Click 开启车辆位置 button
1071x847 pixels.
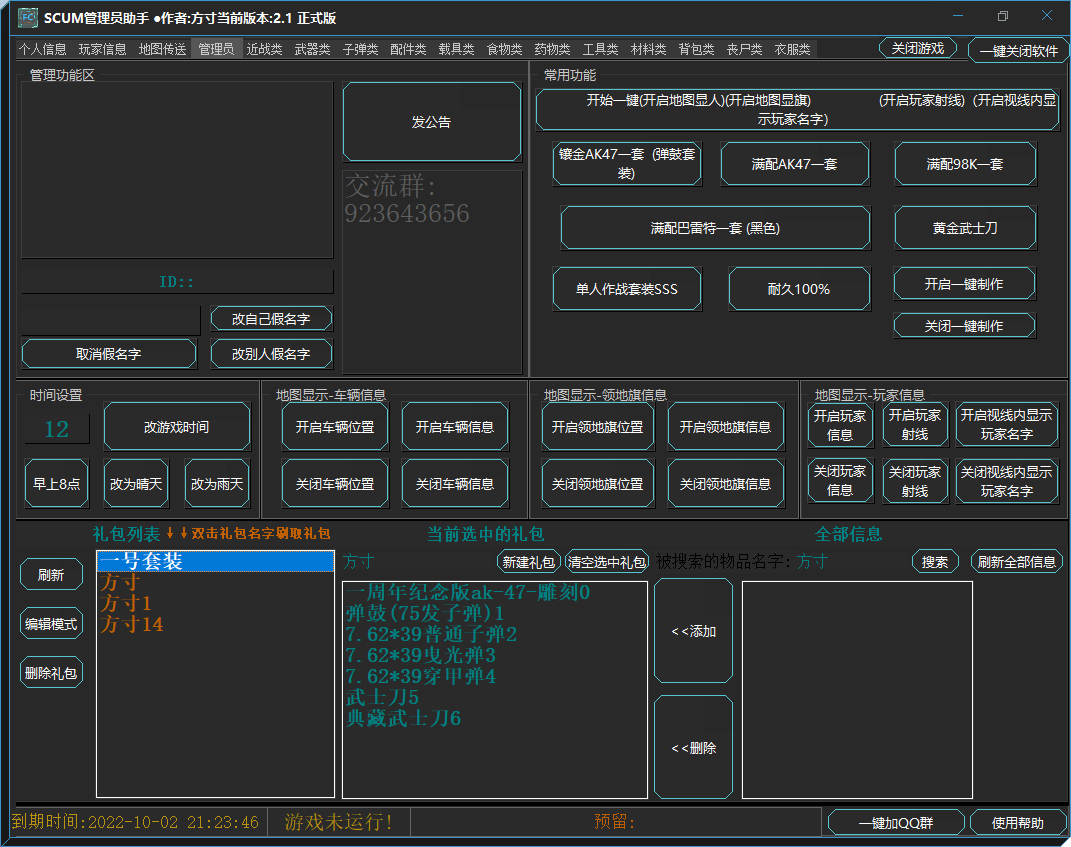pos(335,427)
